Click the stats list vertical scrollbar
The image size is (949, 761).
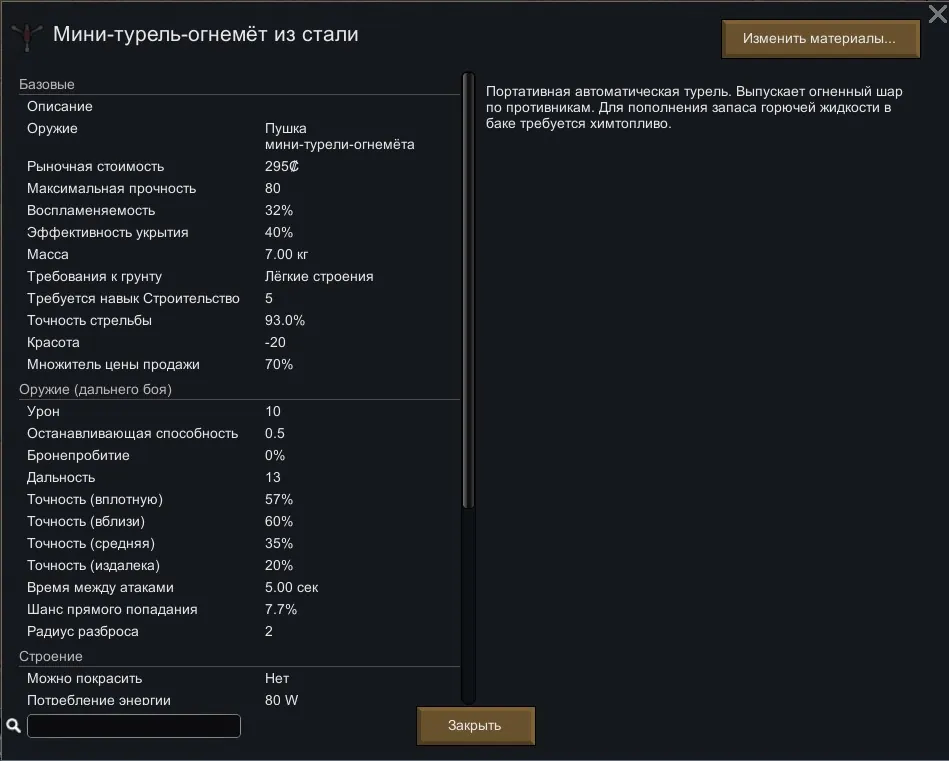click(467, 290)
